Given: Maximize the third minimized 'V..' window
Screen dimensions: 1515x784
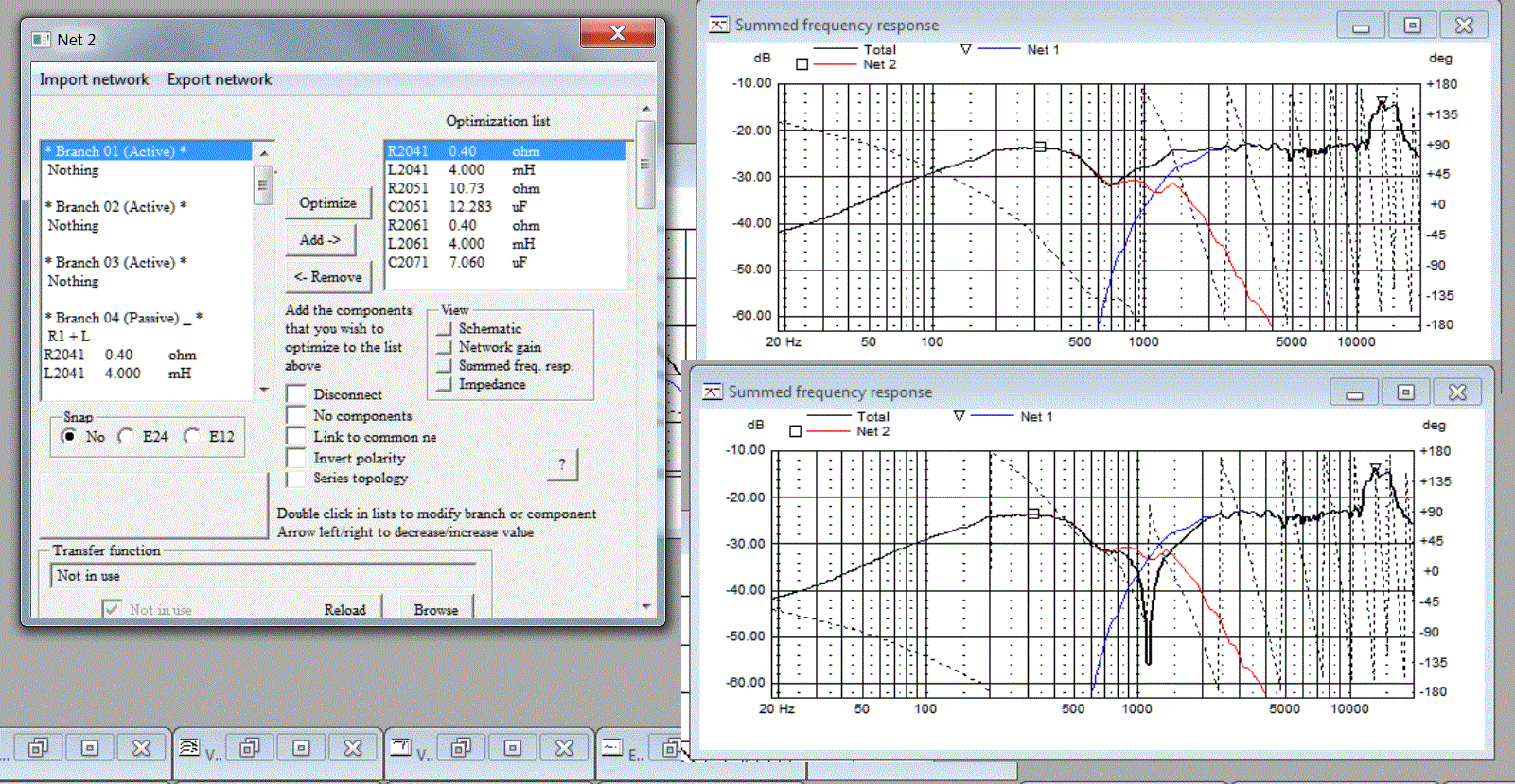Looking at the screenshot, I should [x=512, y=748].
